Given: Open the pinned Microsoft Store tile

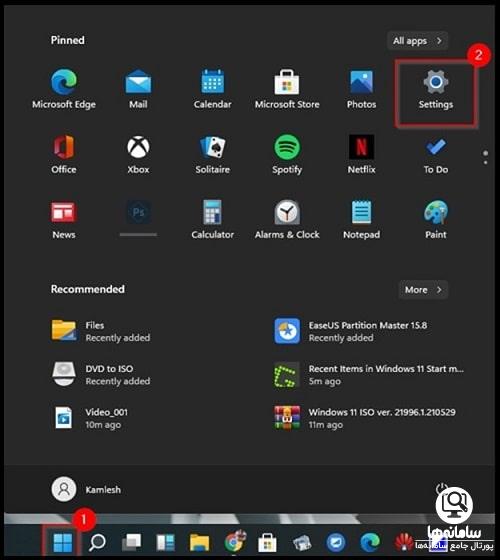Looking at the screenshot, I should 287,89.
